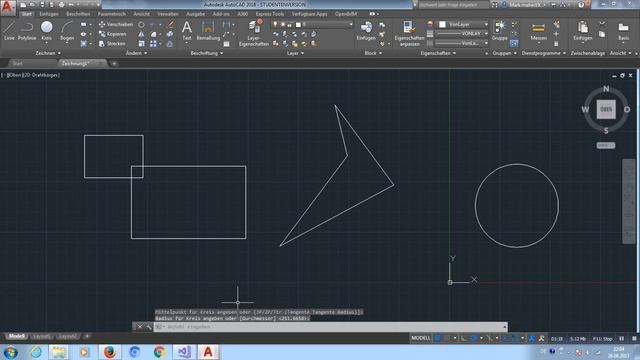Expand the Ändern panel
The height and width of the screenshot is (360, 640).
click(x=136, y=53)
